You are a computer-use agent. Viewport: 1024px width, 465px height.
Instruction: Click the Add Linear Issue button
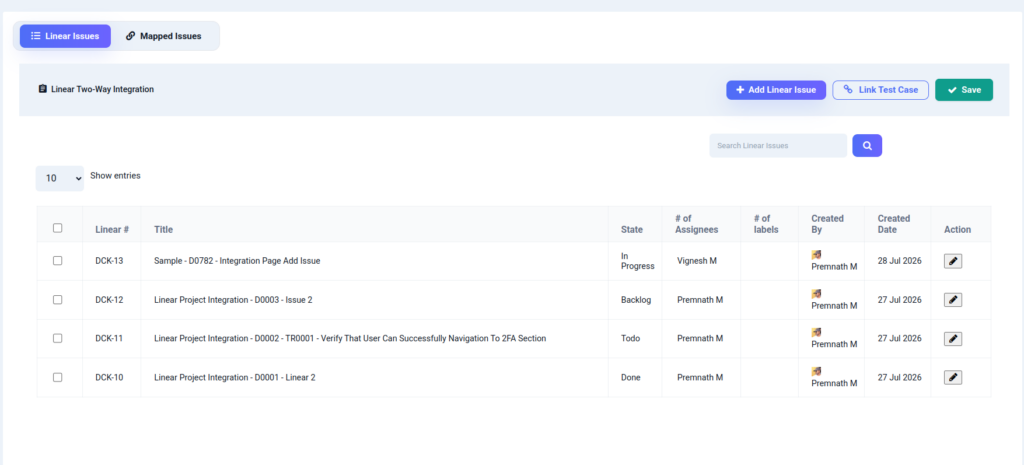[x=776, y=90]
